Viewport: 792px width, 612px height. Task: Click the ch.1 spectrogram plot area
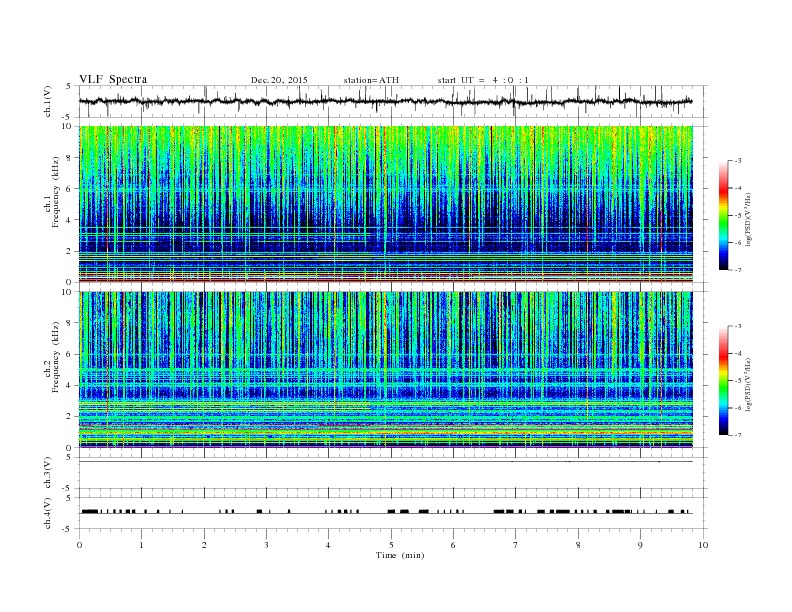point(386,204)
